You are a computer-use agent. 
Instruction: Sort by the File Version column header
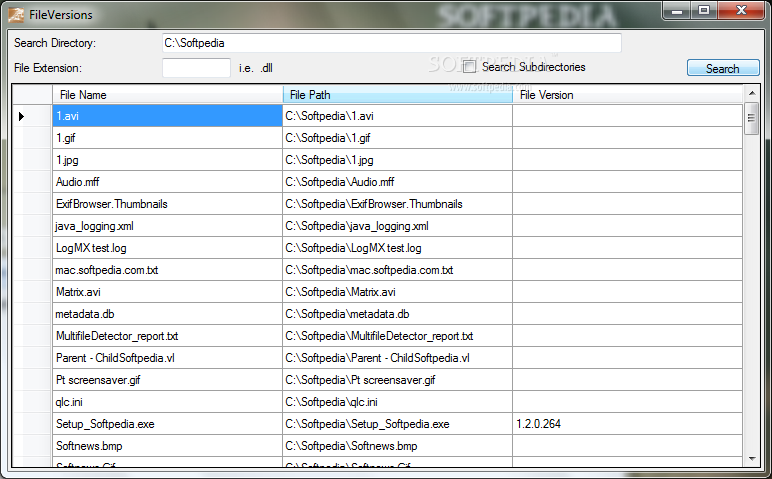coord(627,95)
